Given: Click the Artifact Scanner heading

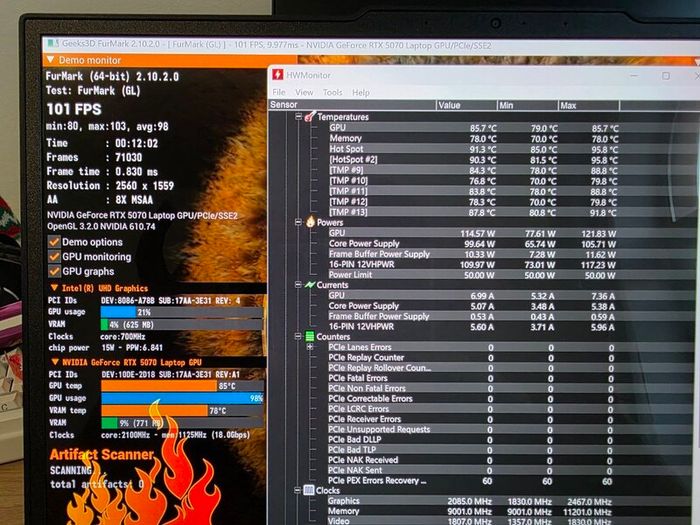Looking at the screenshot, I should point(101,454).
